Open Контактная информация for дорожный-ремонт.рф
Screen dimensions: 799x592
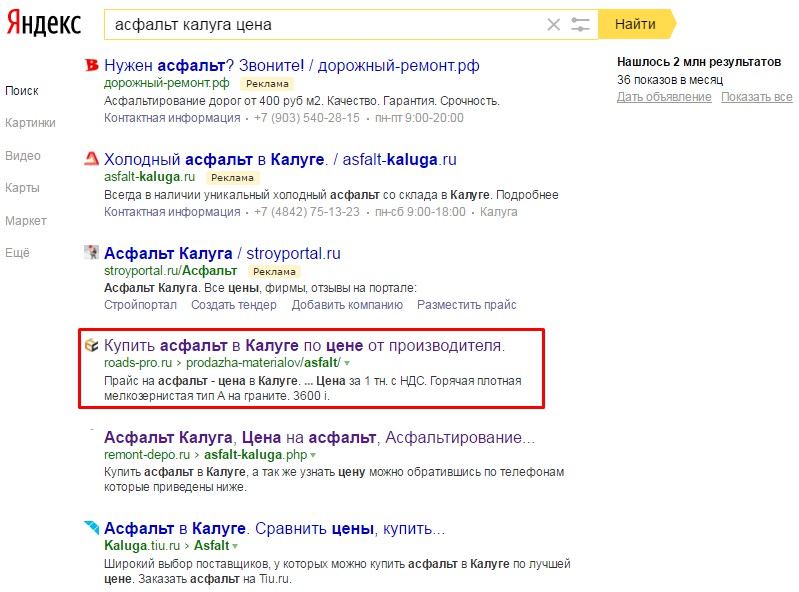[x=172, y=118]
